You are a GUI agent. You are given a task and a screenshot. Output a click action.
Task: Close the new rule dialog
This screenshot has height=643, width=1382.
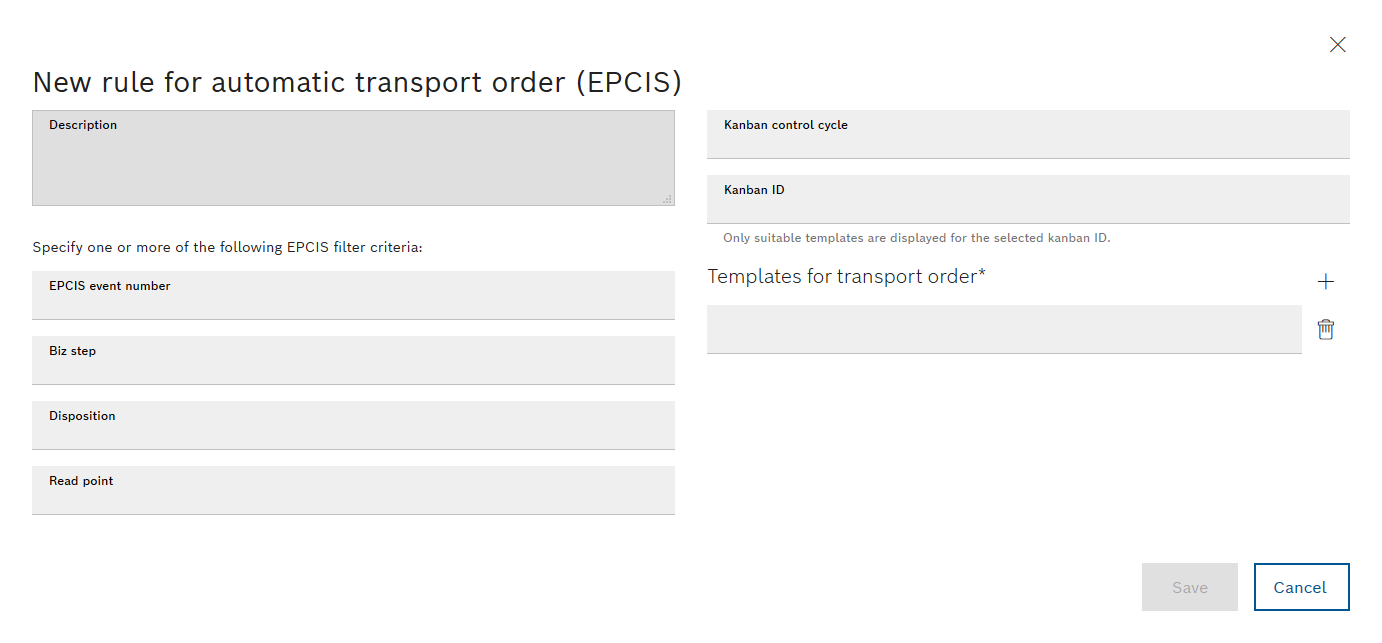click(1337, 44)
